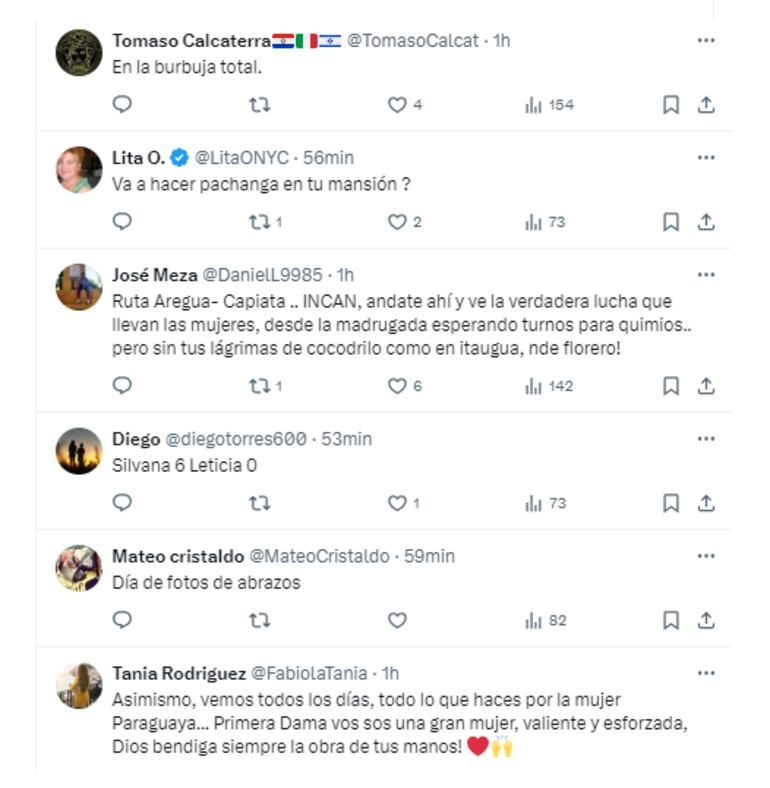This screenshot has width=770, height=788.
Task: Reply to Tomaso Calcaterra's tweet
Action: pyautogui.click(x=122, y=105)
